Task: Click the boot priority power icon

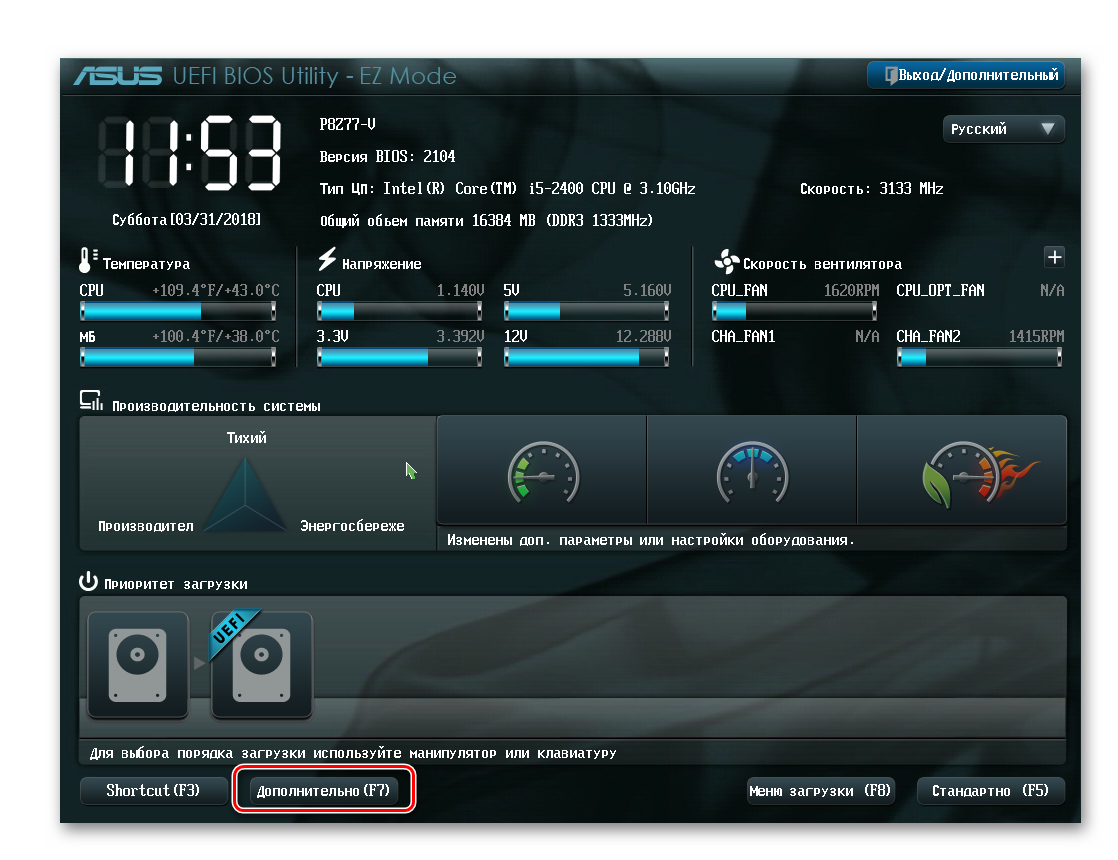Action: tap(89, 582)
